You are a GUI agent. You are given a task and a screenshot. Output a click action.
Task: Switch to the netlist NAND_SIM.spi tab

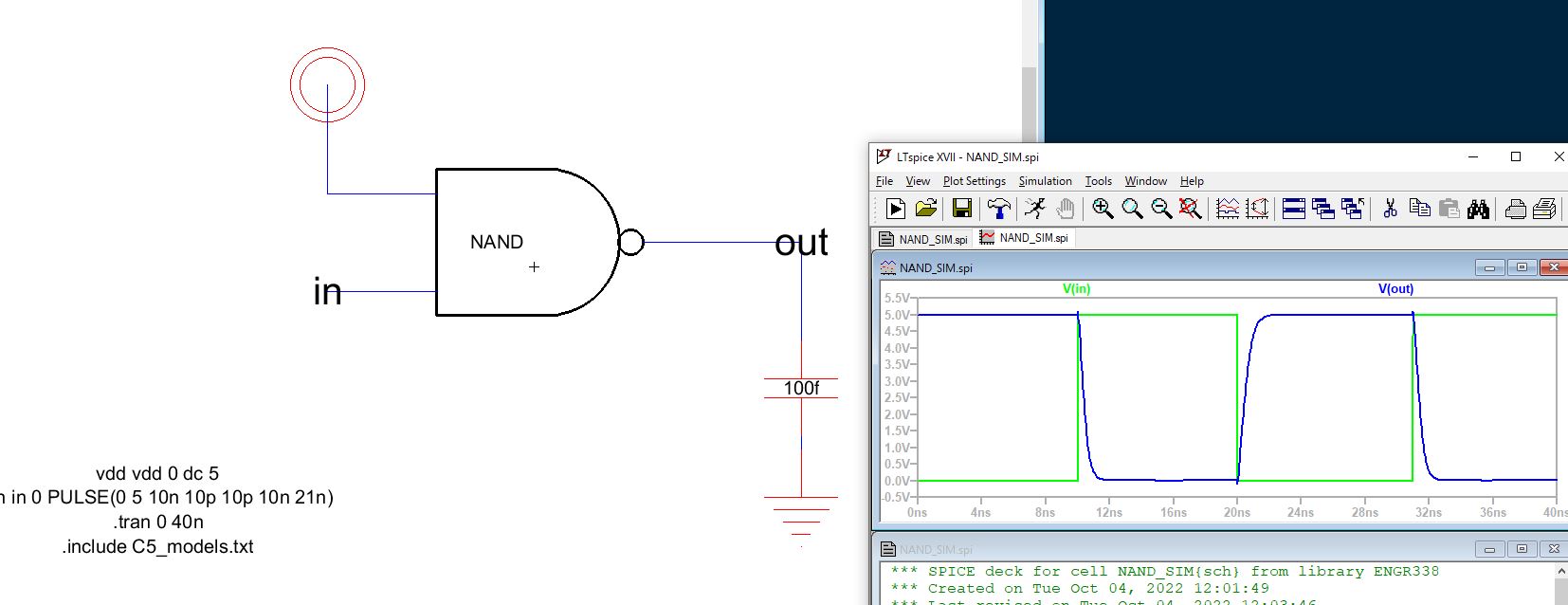(923, 239)
